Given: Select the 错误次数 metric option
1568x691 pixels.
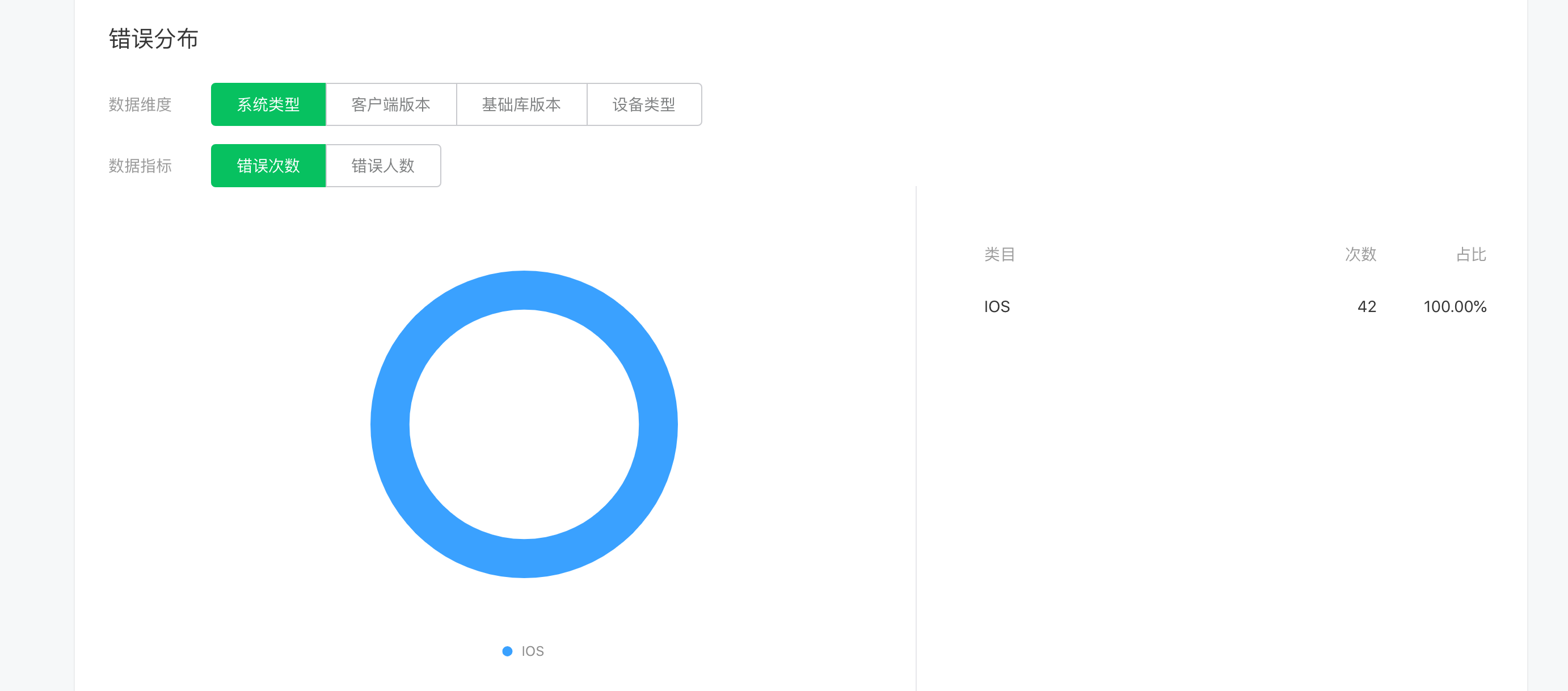Looking at the screenshot, I should (x=268, y=166).
